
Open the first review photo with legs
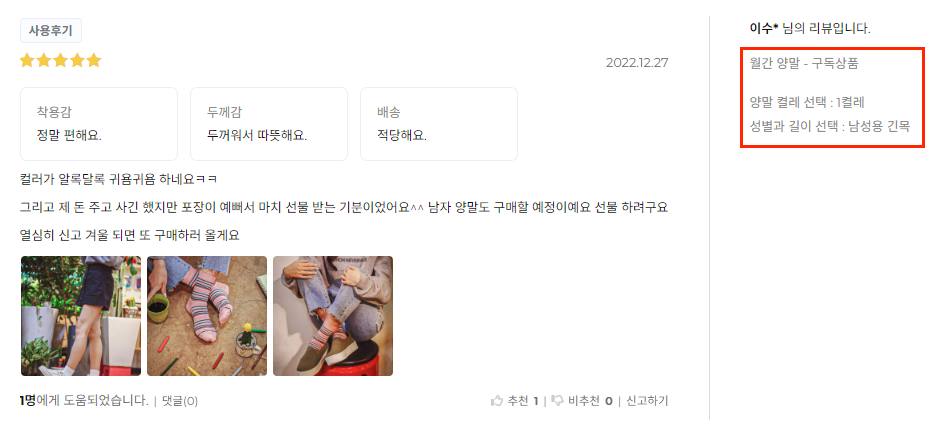point(81,316)
